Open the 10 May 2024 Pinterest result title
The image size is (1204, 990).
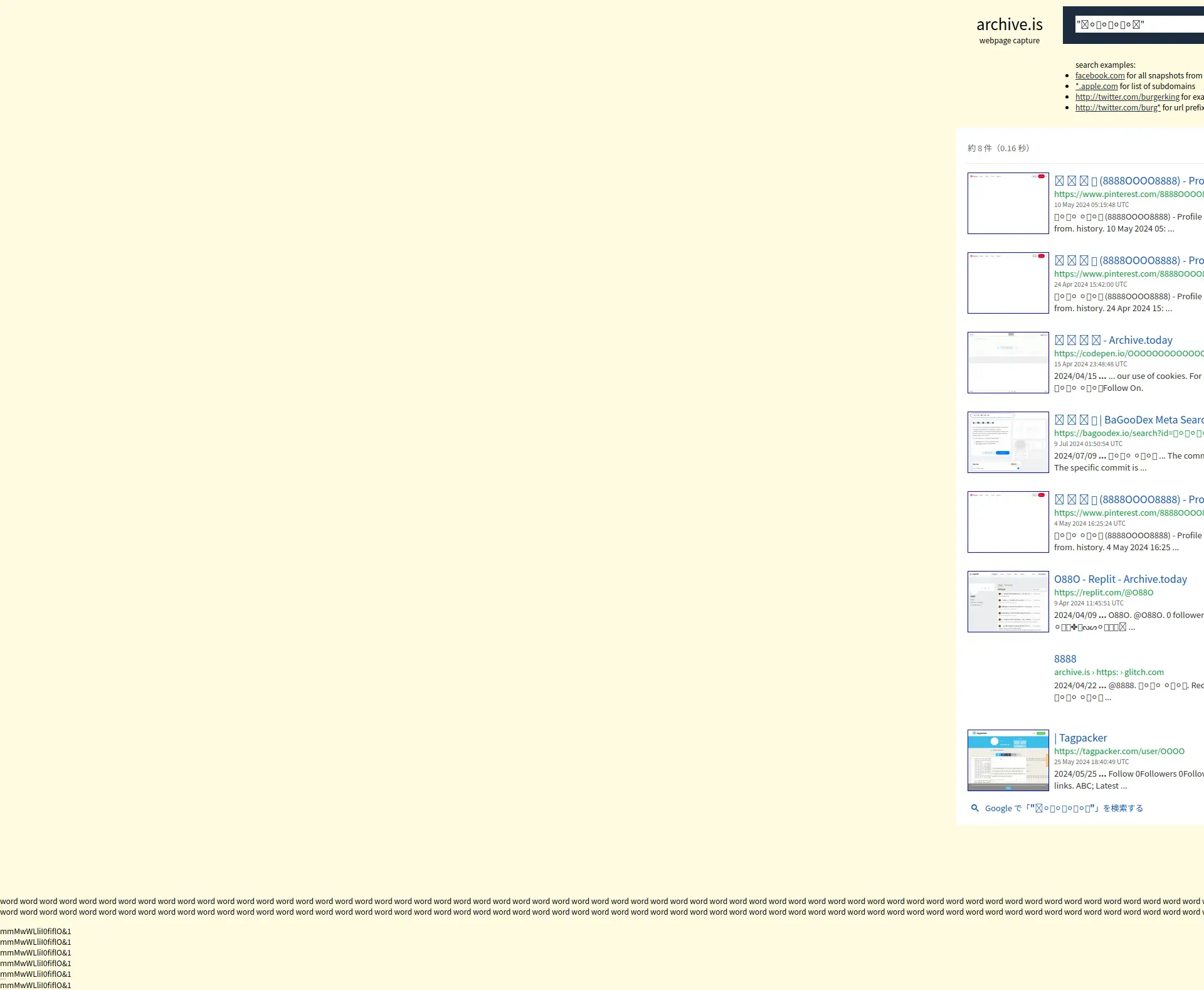[x=1129, y=181]
